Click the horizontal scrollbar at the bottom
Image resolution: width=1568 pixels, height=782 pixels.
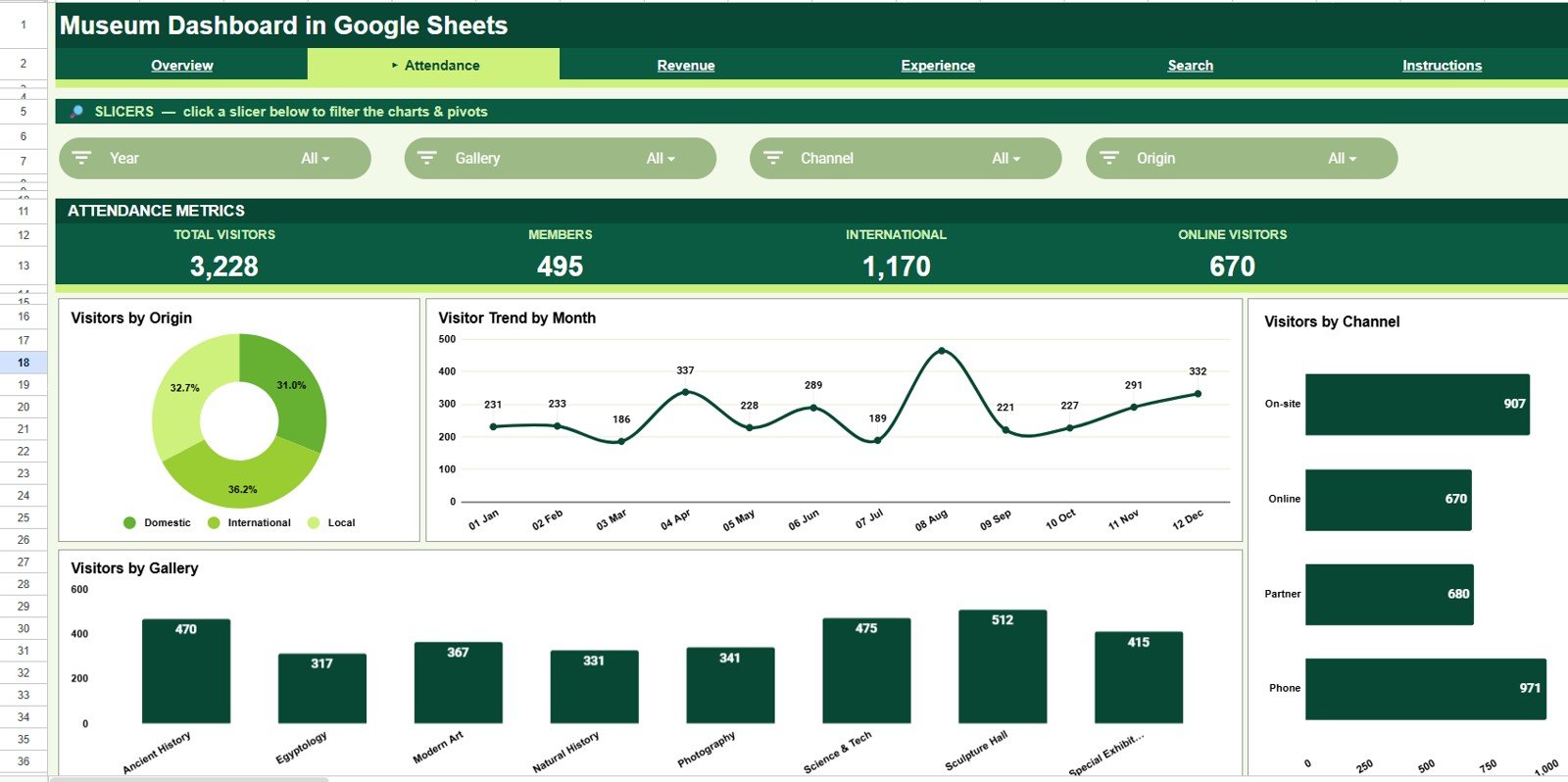click(188, 779)
